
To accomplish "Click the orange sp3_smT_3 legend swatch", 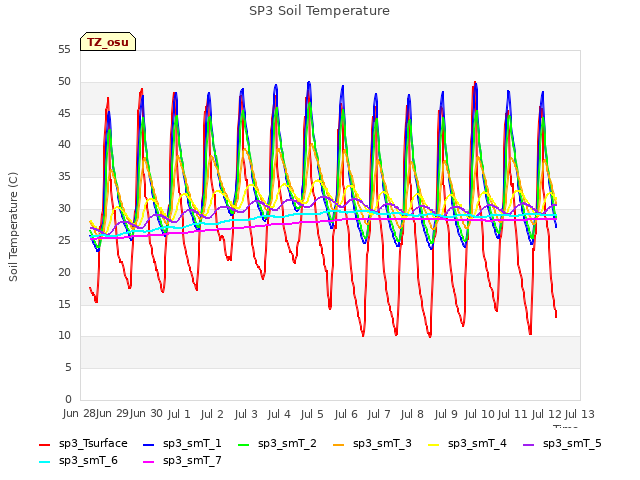I will click(339, 444).
